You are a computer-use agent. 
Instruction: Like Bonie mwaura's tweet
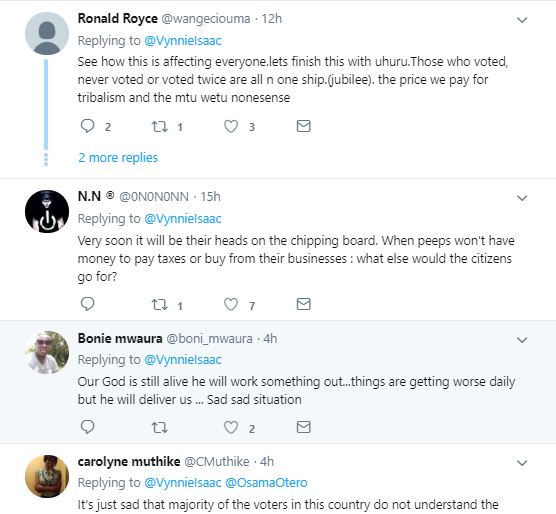[x=231, y=428]
